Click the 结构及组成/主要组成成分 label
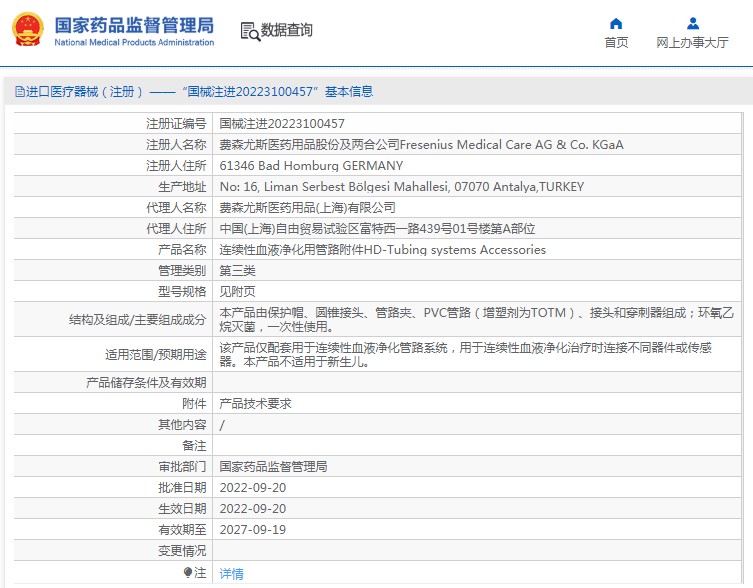Image resolution: width=753 pixels, height=588 pixels. [137, 319]
